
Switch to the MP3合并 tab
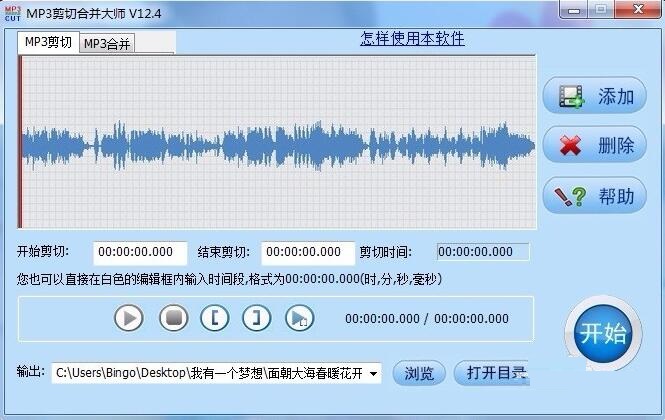(107, 43)
